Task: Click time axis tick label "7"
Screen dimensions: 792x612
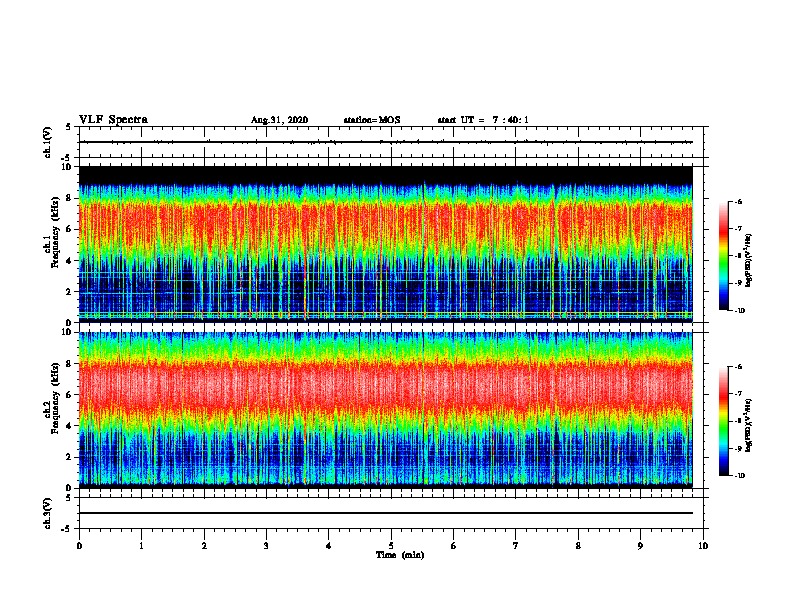Action: (516, 546)
